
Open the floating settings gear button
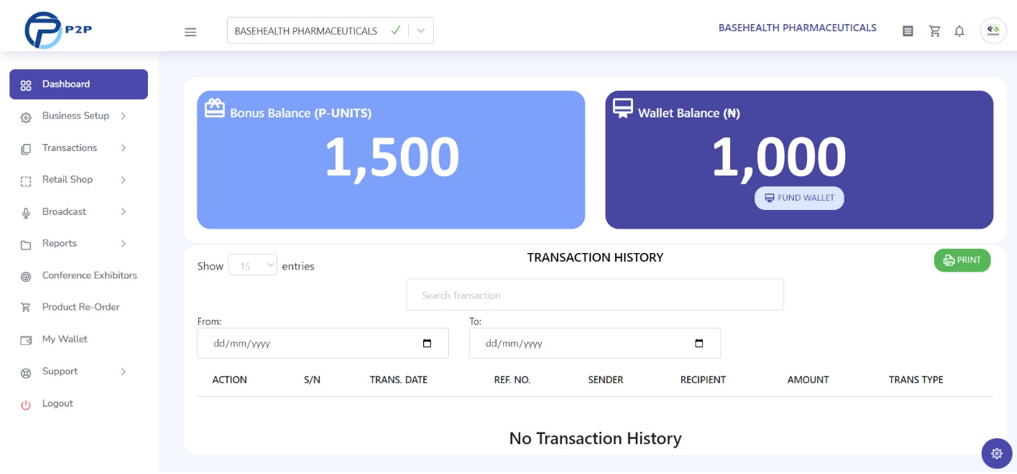(x=997, y=453)
